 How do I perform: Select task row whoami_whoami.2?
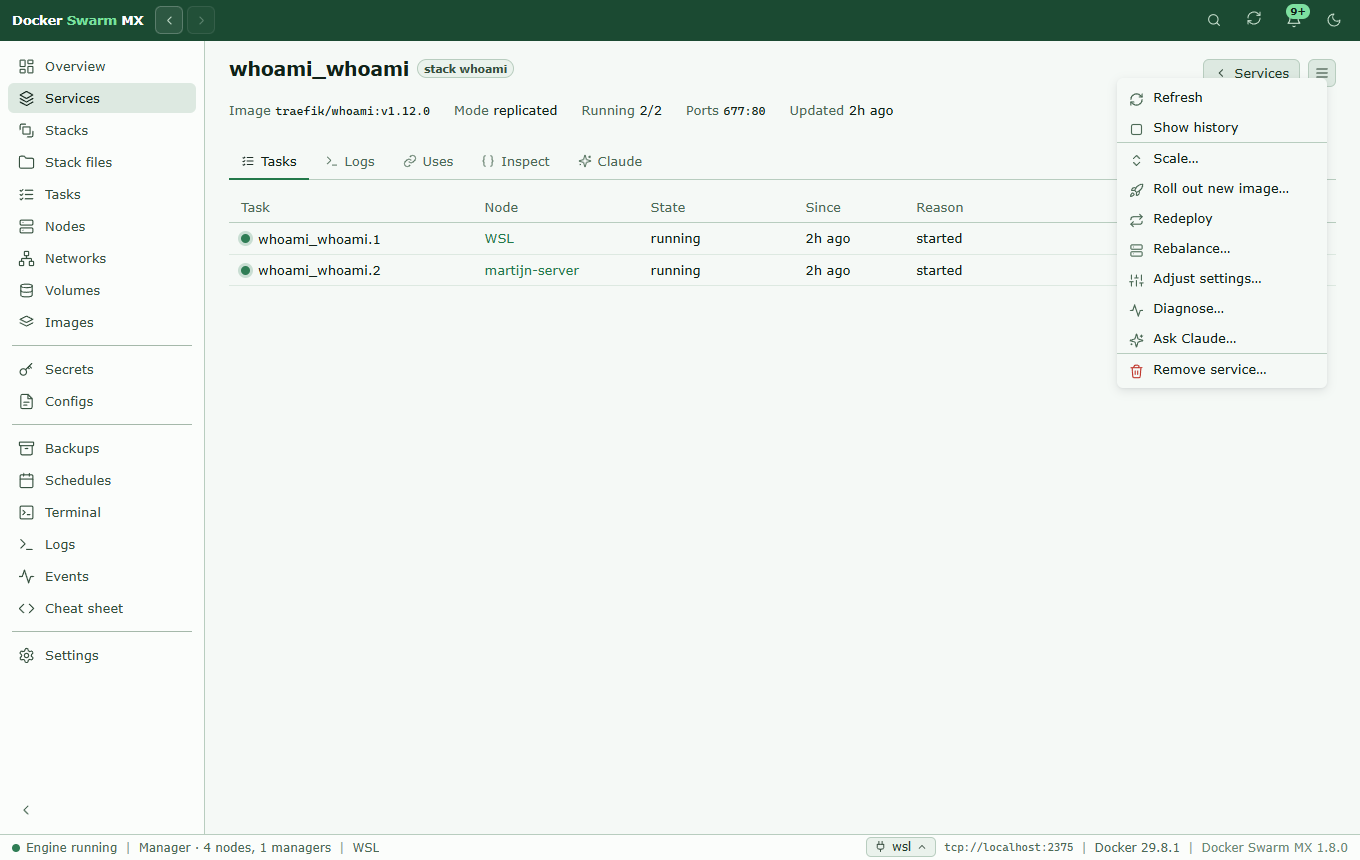tap(673, 270)
